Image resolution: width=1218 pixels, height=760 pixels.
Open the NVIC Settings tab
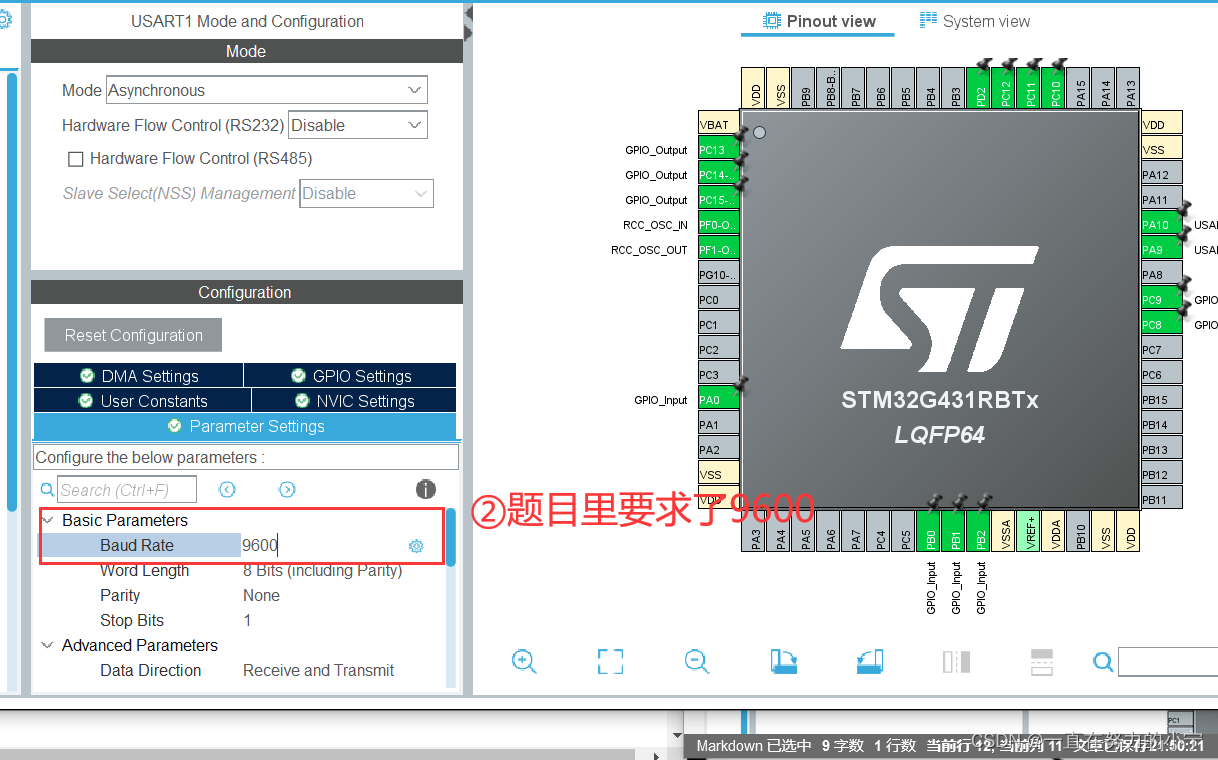point(354,401)
